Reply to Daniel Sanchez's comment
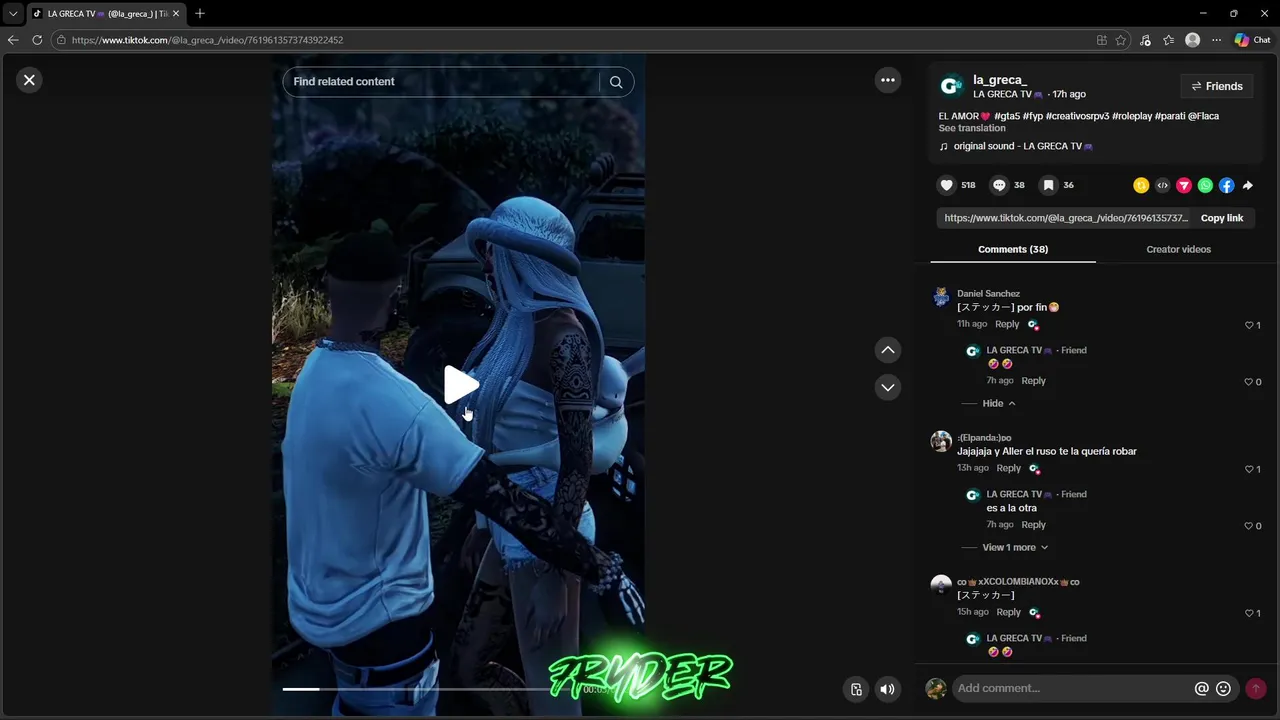Viewport: 1280px width, 720px height. [x=1007, y=324]
